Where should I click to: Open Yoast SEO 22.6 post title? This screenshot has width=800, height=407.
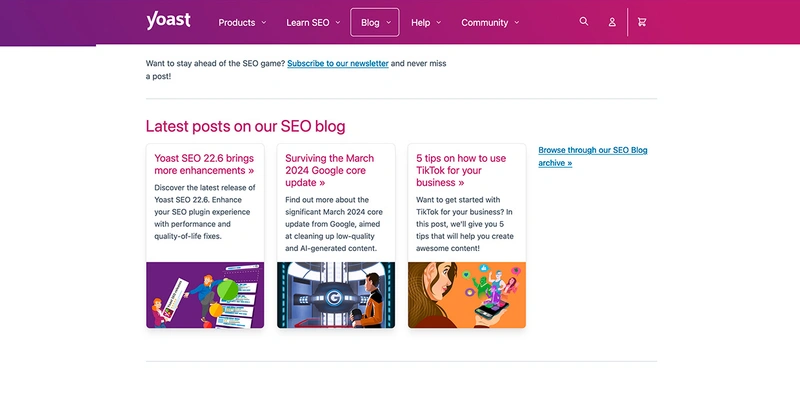click(x=204, y=164)
